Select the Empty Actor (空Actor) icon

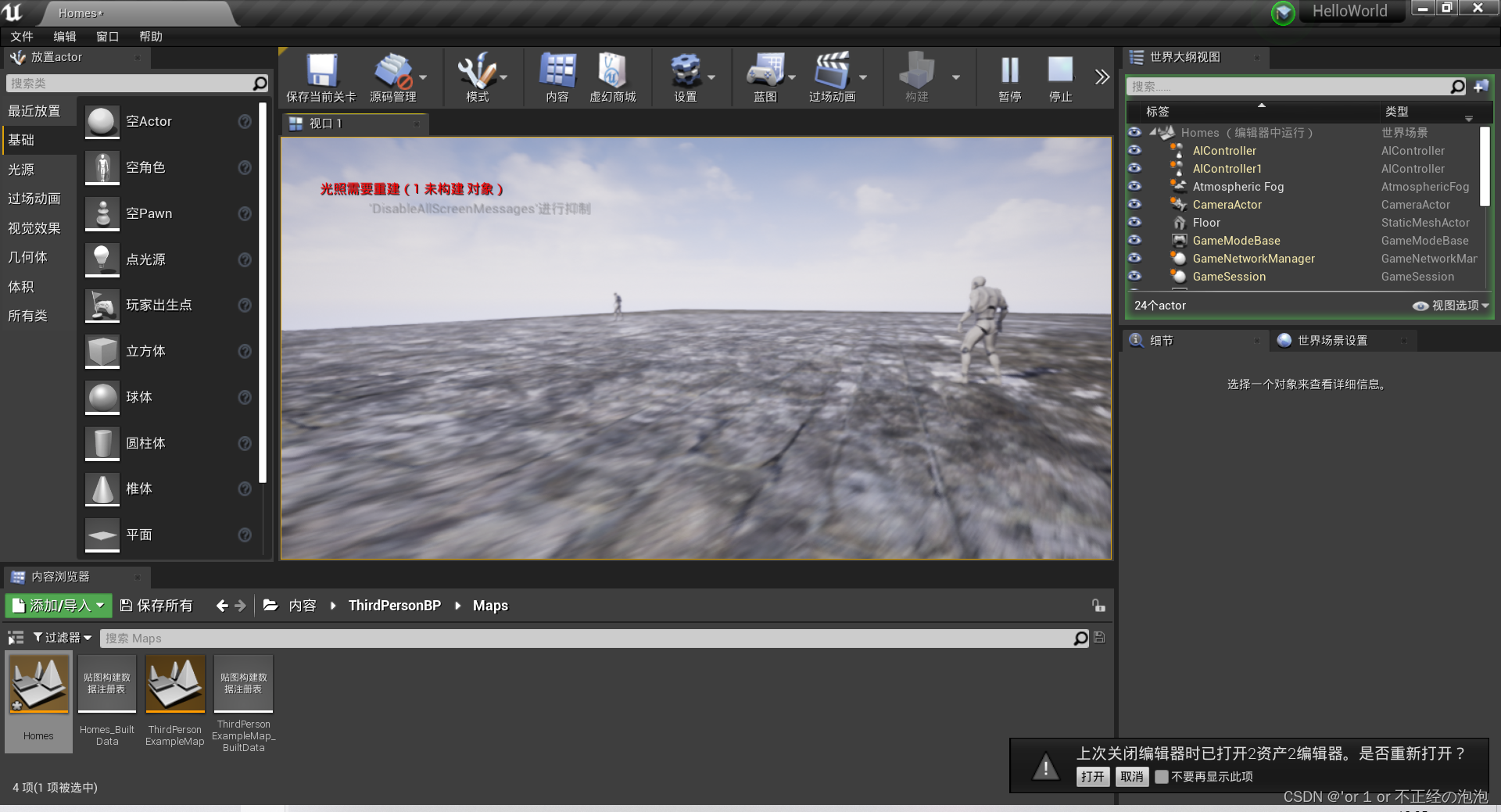102,122
